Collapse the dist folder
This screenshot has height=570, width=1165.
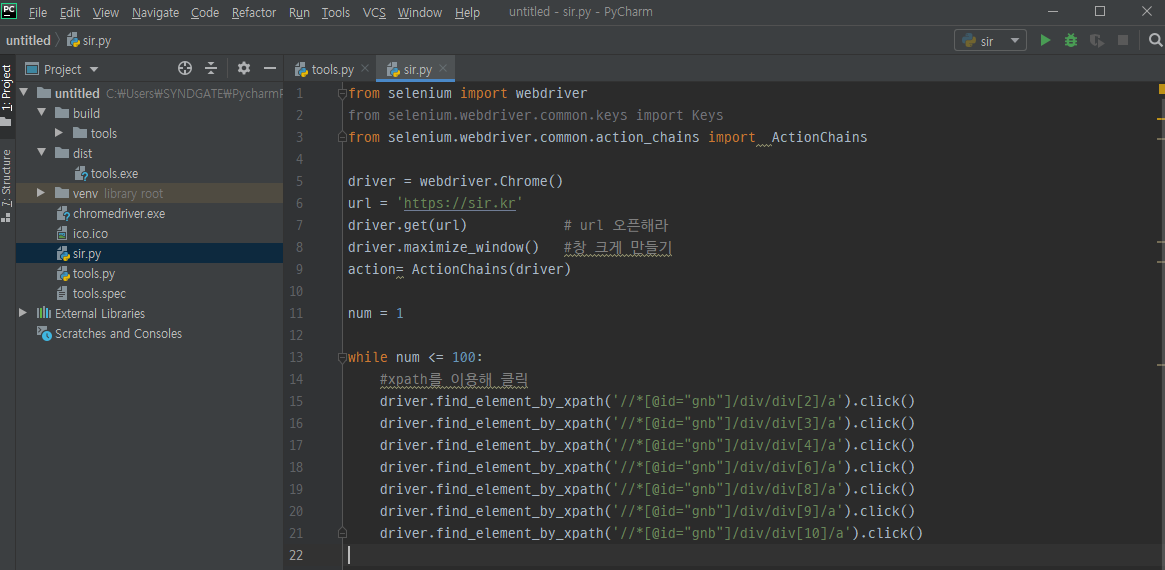[41, 153]
